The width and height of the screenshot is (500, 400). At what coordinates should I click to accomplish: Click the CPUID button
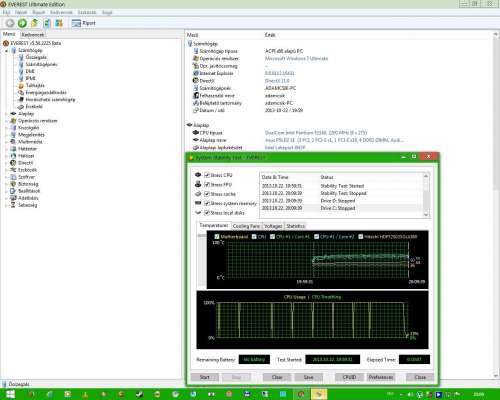click(349, 377)
